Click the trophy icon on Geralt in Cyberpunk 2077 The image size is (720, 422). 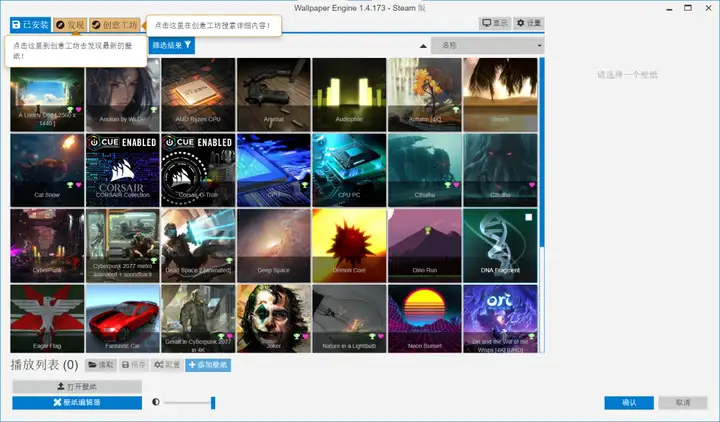click(x=221, y=336)
